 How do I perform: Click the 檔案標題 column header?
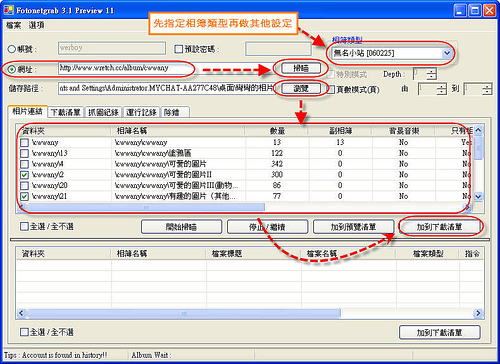point(253,254)
